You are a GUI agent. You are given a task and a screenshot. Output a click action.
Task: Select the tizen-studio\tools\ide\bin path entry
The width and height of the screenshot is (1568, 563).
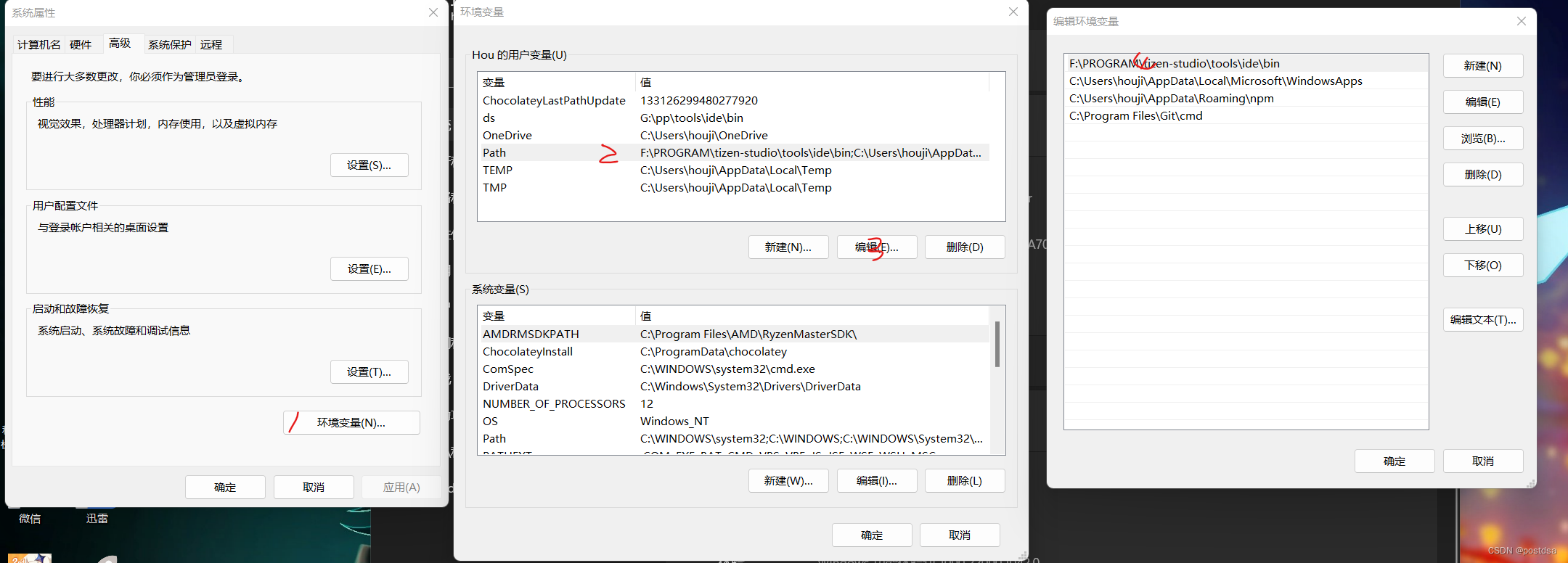(1246, 63)
